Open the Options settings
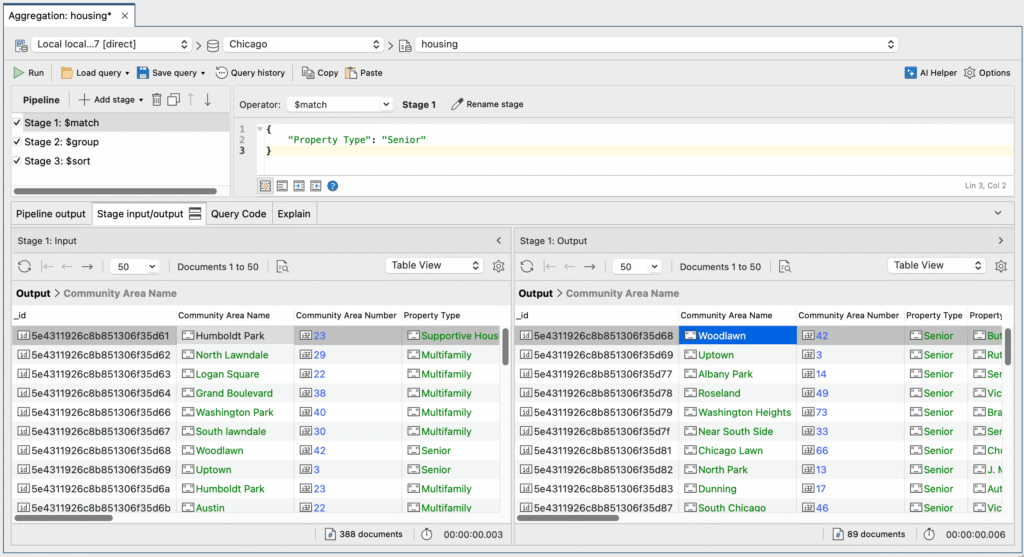 click(x=987, y=73)
